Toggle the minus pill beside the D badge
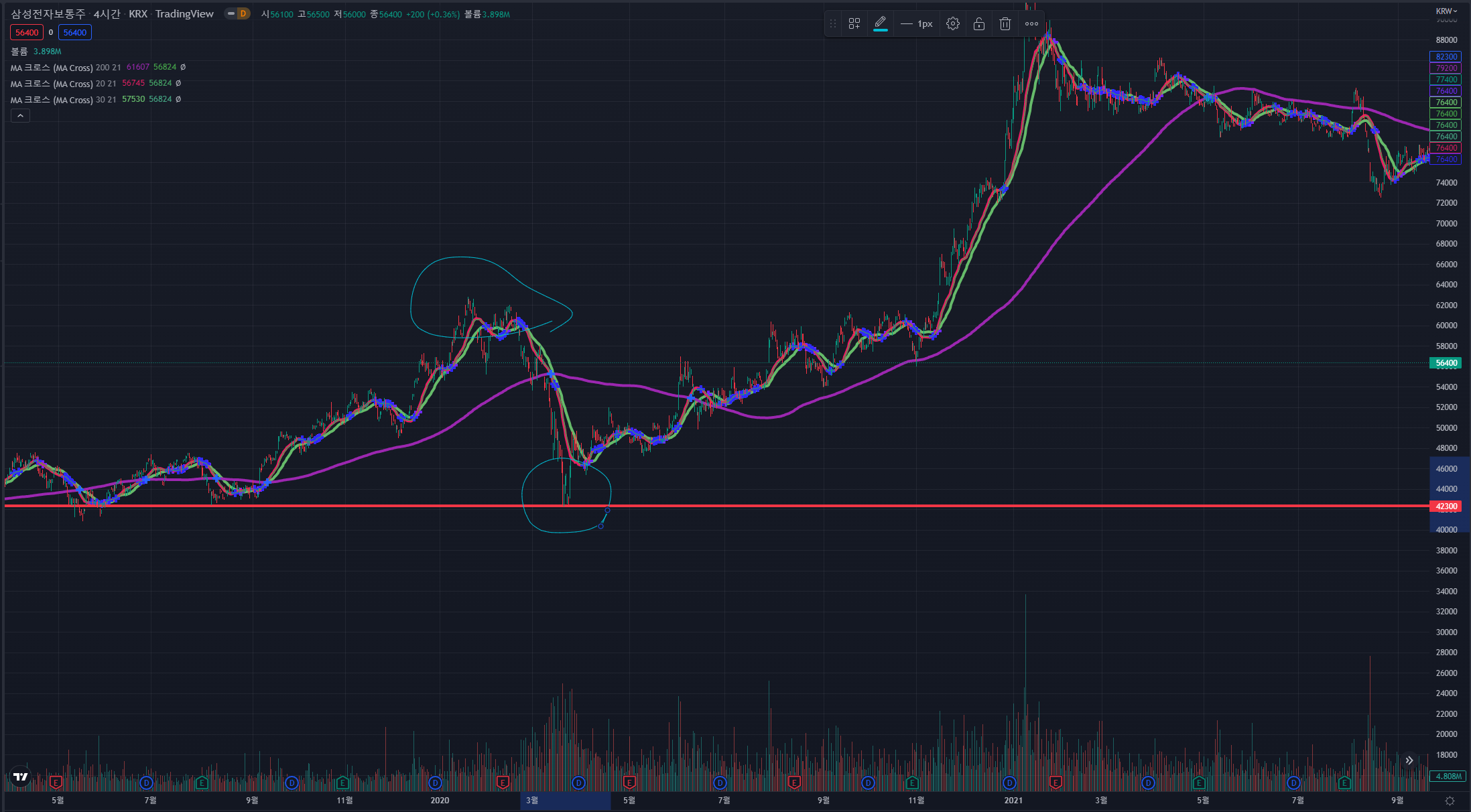Screen dimensions: 1471x812 tap(231, 14)
